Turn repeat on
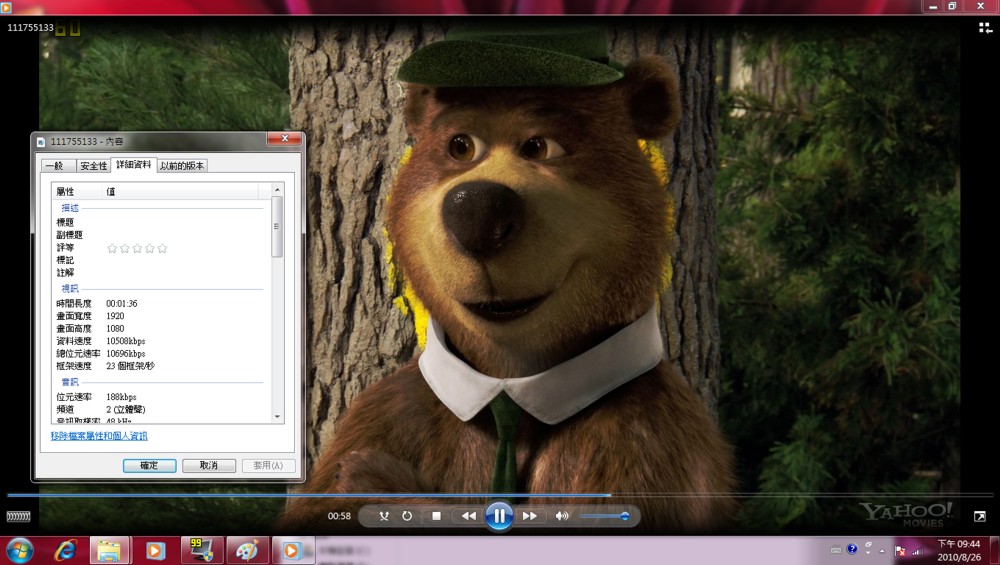This screenshot has height=565, width=1000. pyautogui.click(x=407, y=516)
